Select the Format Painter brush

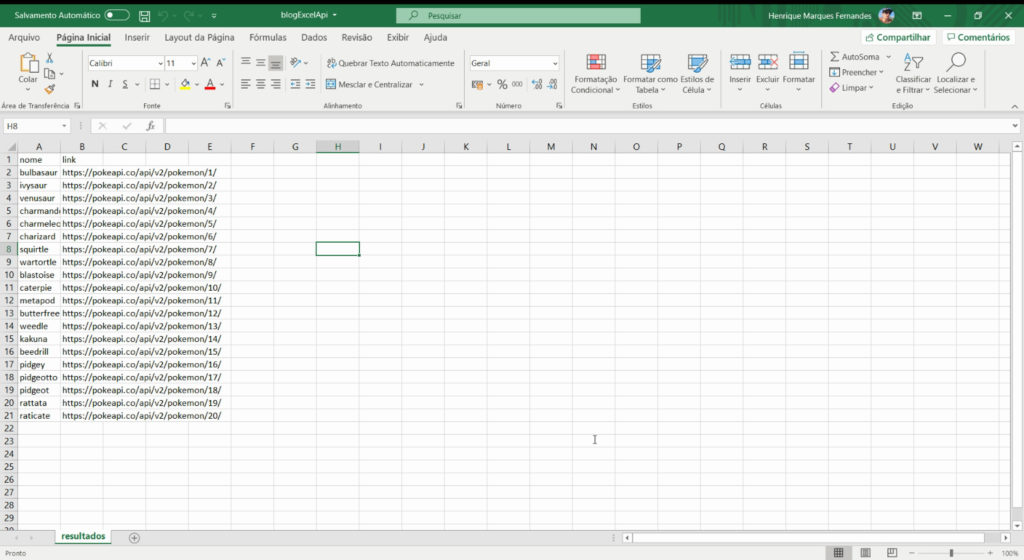(50, 89)
